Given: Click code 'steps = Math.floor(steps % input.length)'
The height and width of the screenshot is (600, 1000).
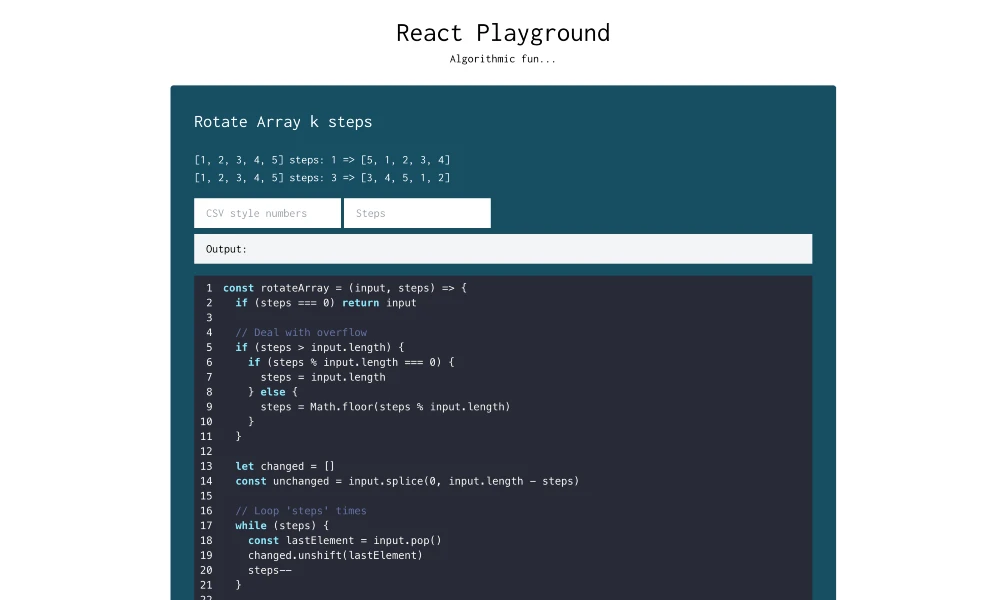Looking at the screenshot, I should (x=385, y=407).
